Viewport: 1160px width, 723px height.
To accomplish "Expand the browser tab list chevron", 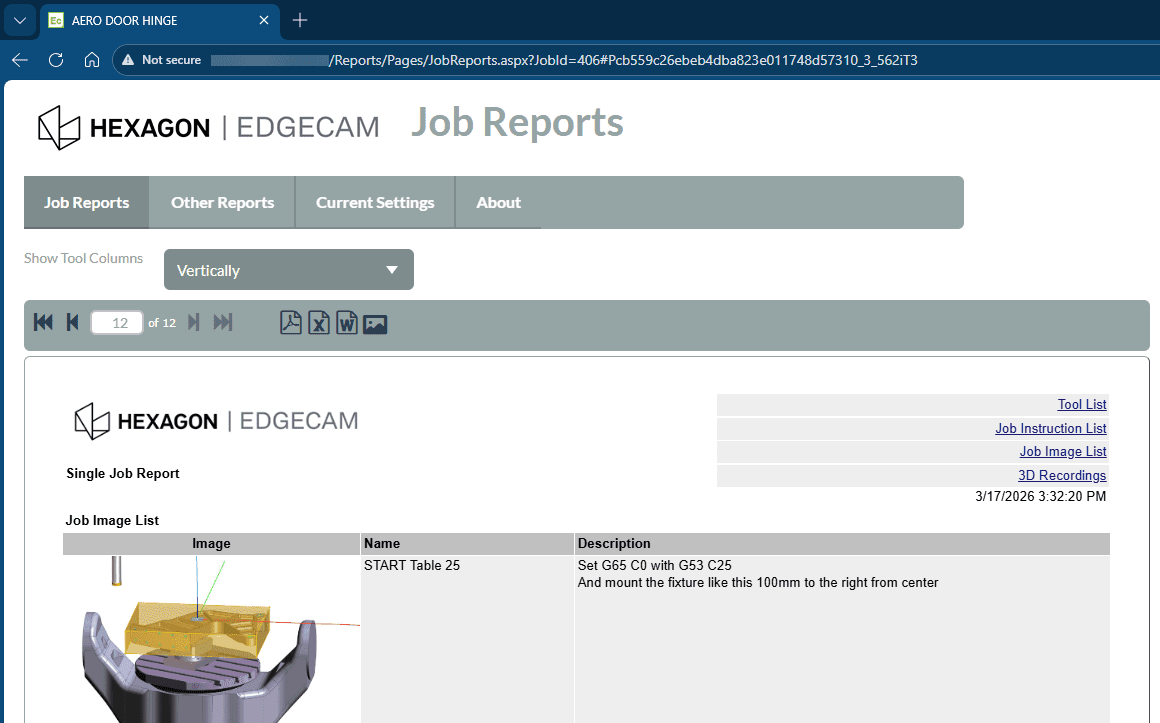I will (x=19, y=20).
